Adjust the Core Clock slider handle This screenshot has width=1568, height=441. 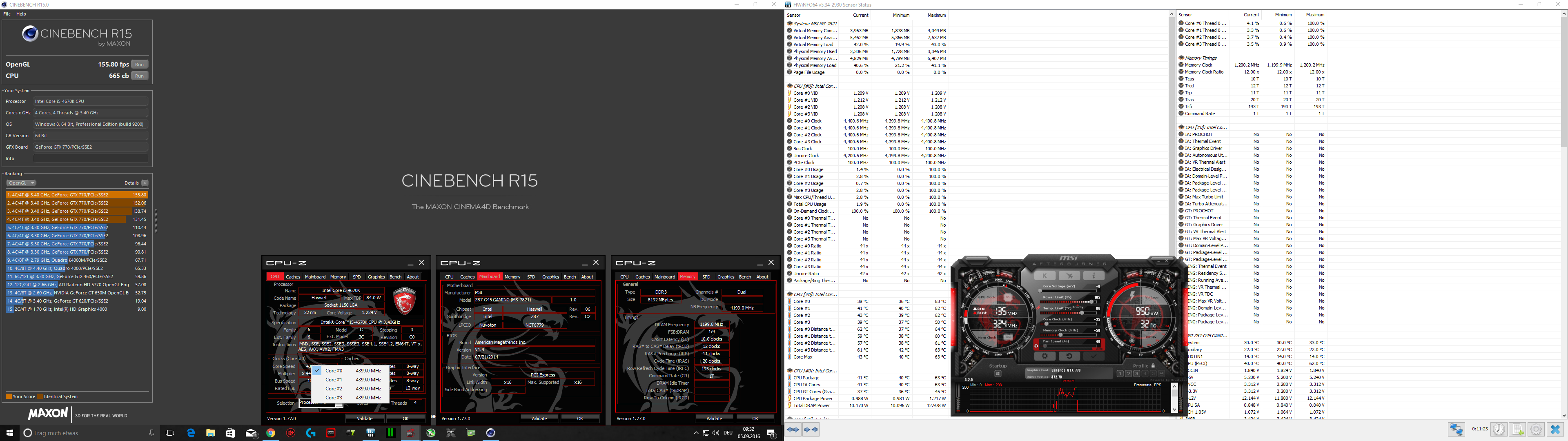pyautogui.click(x=1046, y=324)
